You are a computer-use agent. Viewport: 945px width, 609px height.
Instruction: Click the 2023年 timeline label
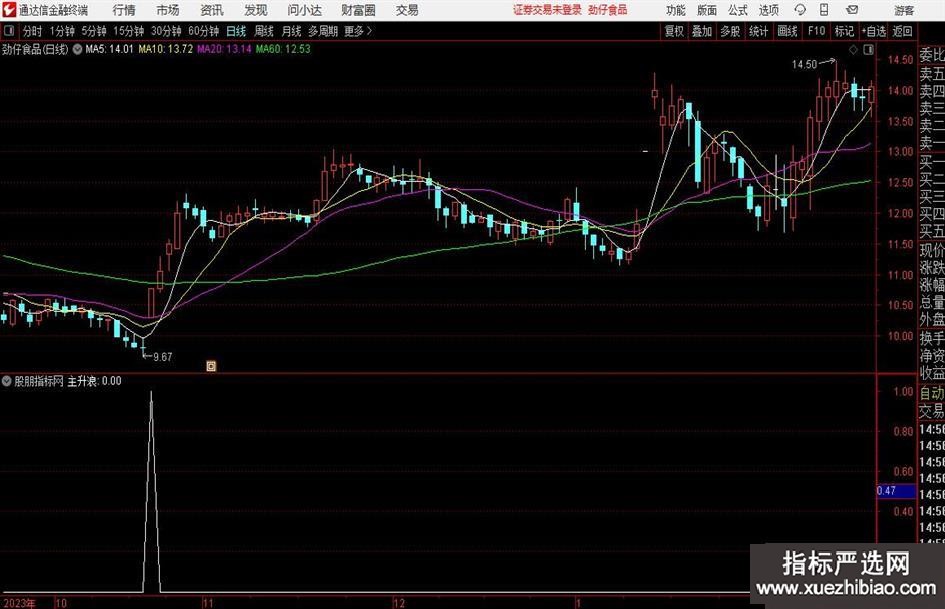[x=19, y=603]
